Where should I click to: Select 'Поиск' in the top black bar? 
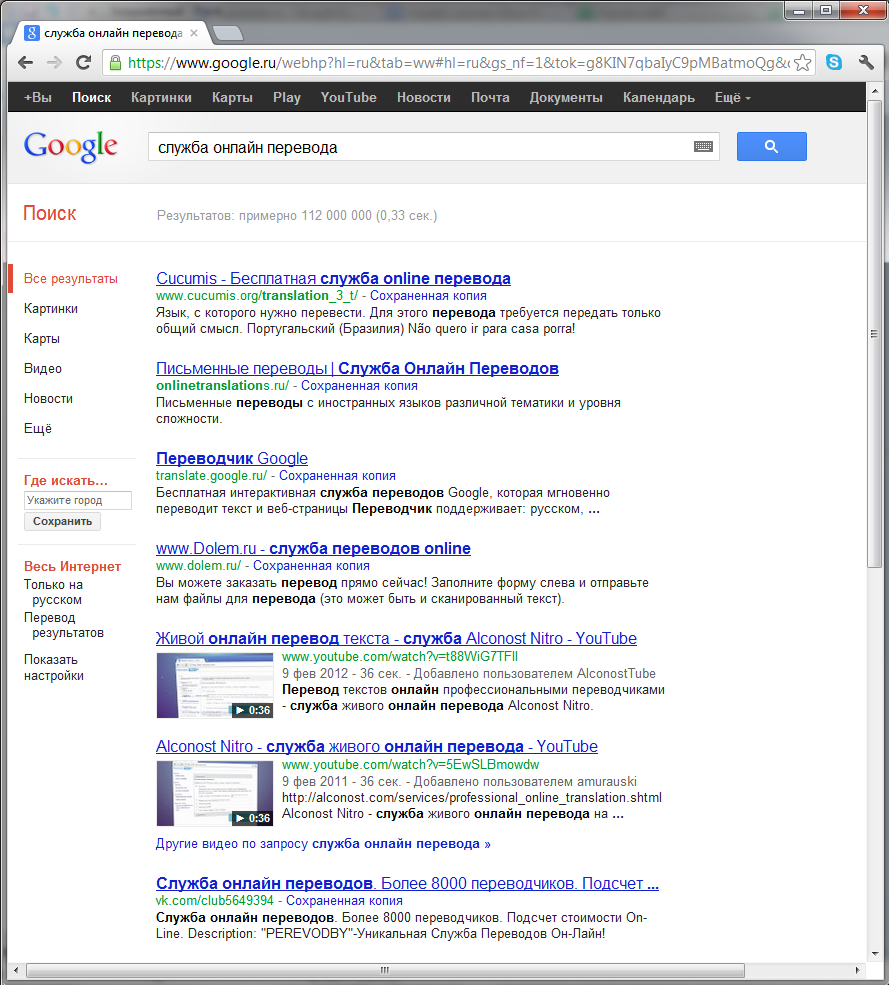coord(92,97)
